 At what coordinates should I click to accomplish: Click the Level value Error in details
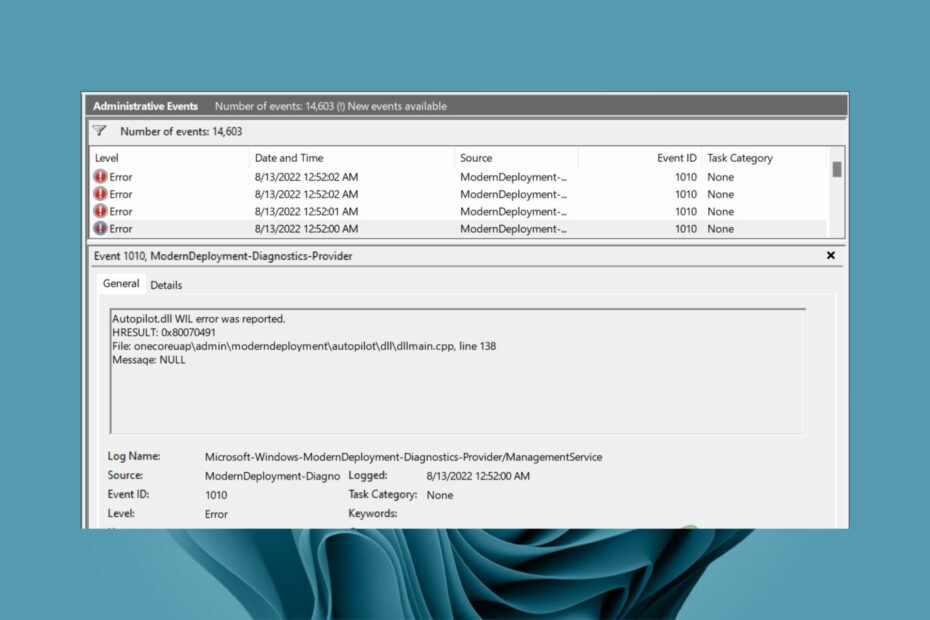216,514
